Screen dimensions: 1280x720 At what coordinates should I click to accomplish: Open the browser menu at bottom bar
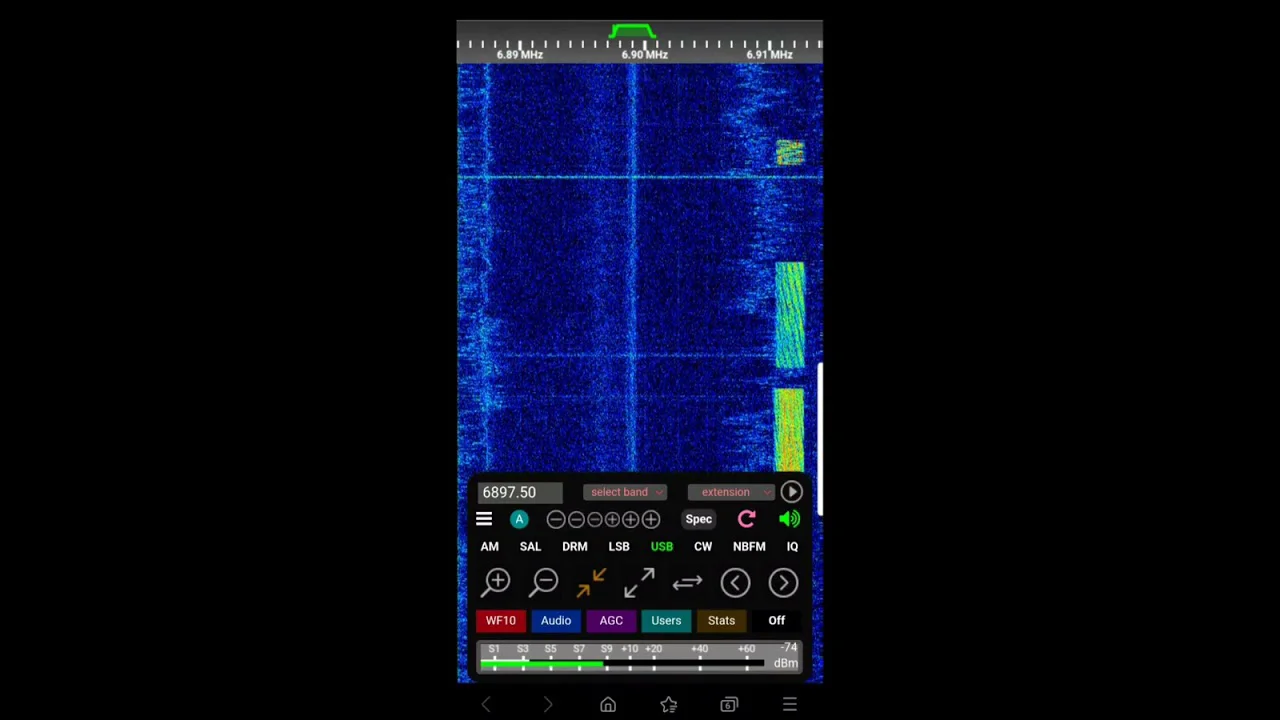pyautogui.click(x=790, y=705)
